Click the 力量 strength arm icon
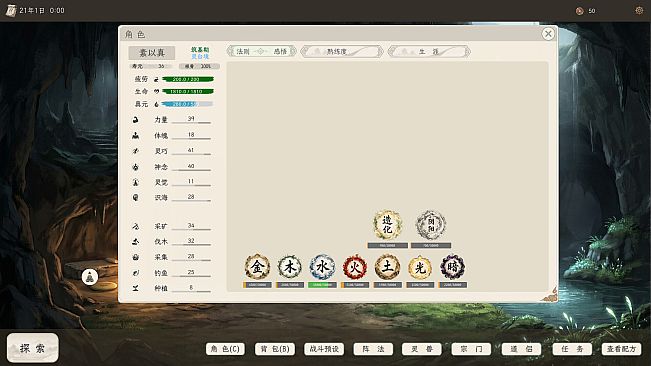 tap(135, 120)
